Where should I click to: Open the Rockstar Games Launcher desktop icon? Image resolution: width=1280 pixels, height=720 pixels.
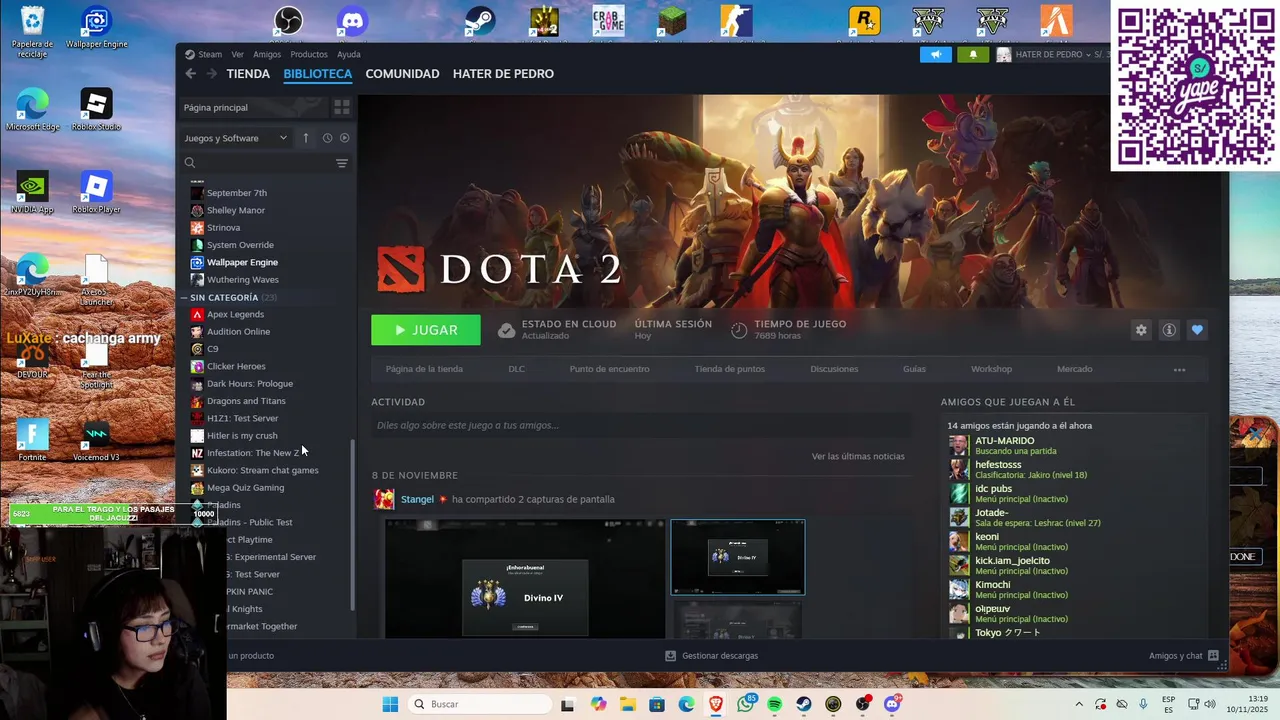pyautogui.click(x=864, y=20)
